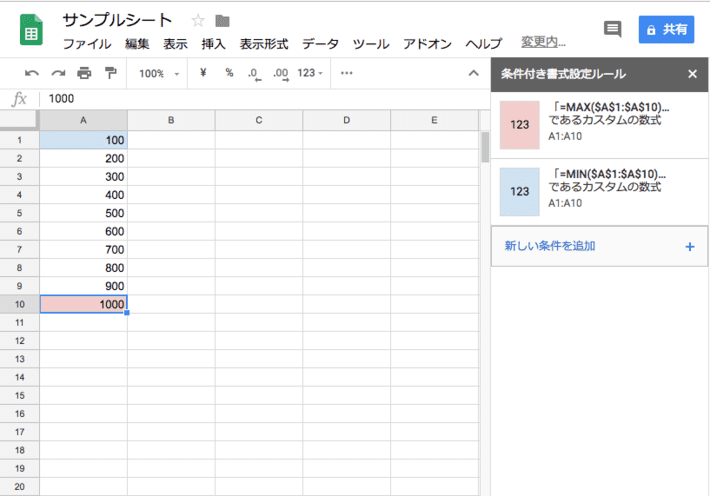Image resolution: width=710 pixels, height=496 pixels.
Task: Open the comments speech bubble icon
Action: [613, 30]
